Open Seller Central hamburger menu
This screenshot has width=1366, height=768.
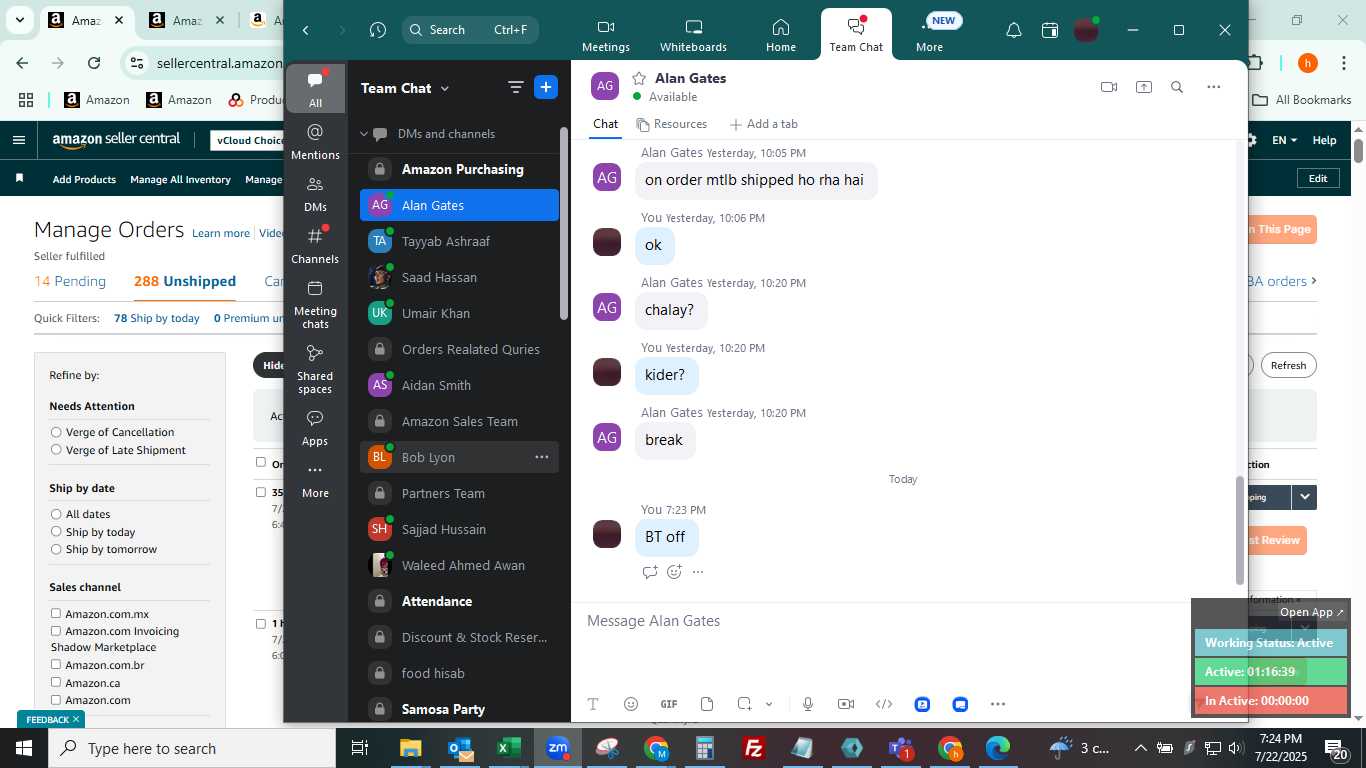coord(18,140)
